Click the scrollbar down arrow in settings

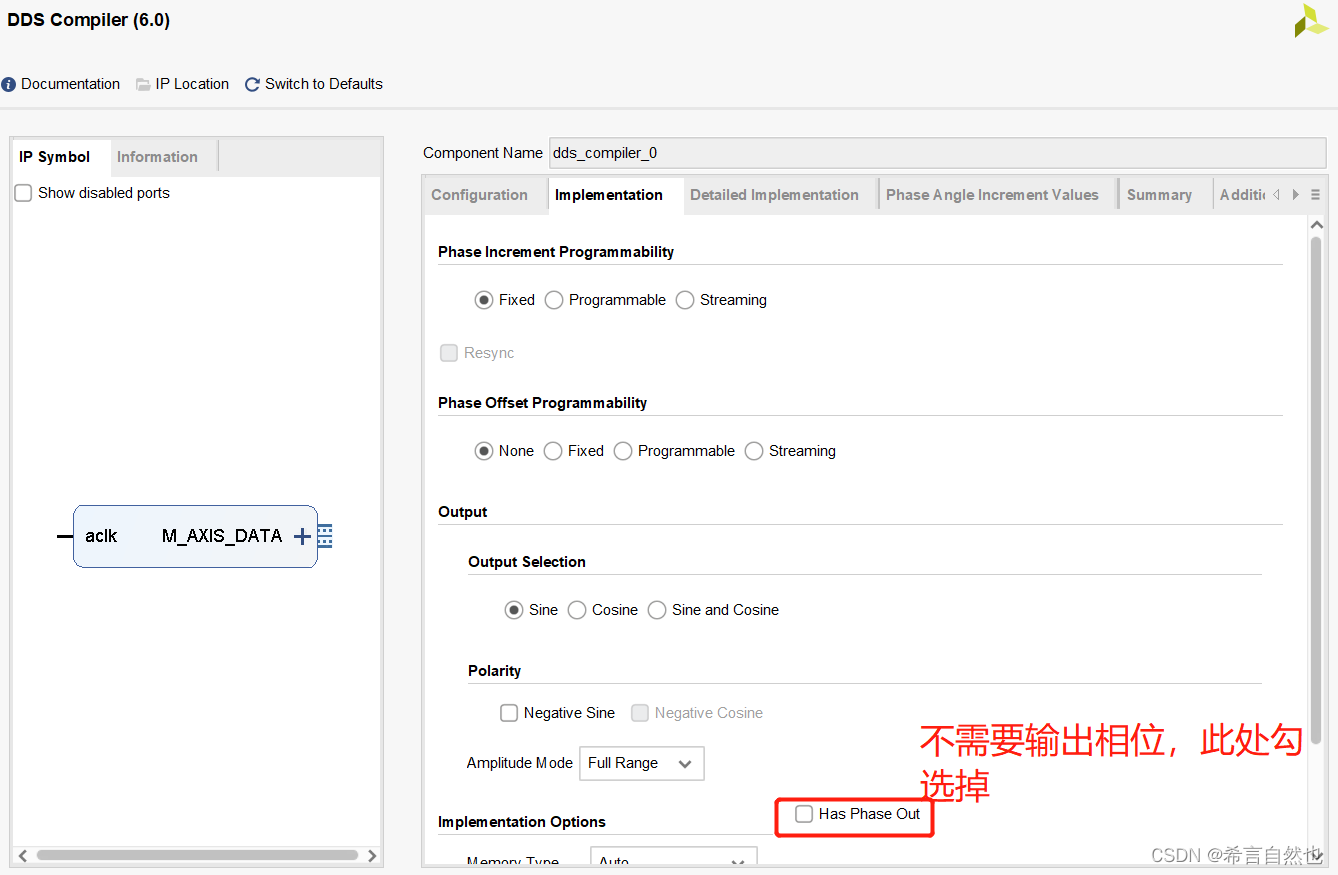click(x=1316, y=855)
